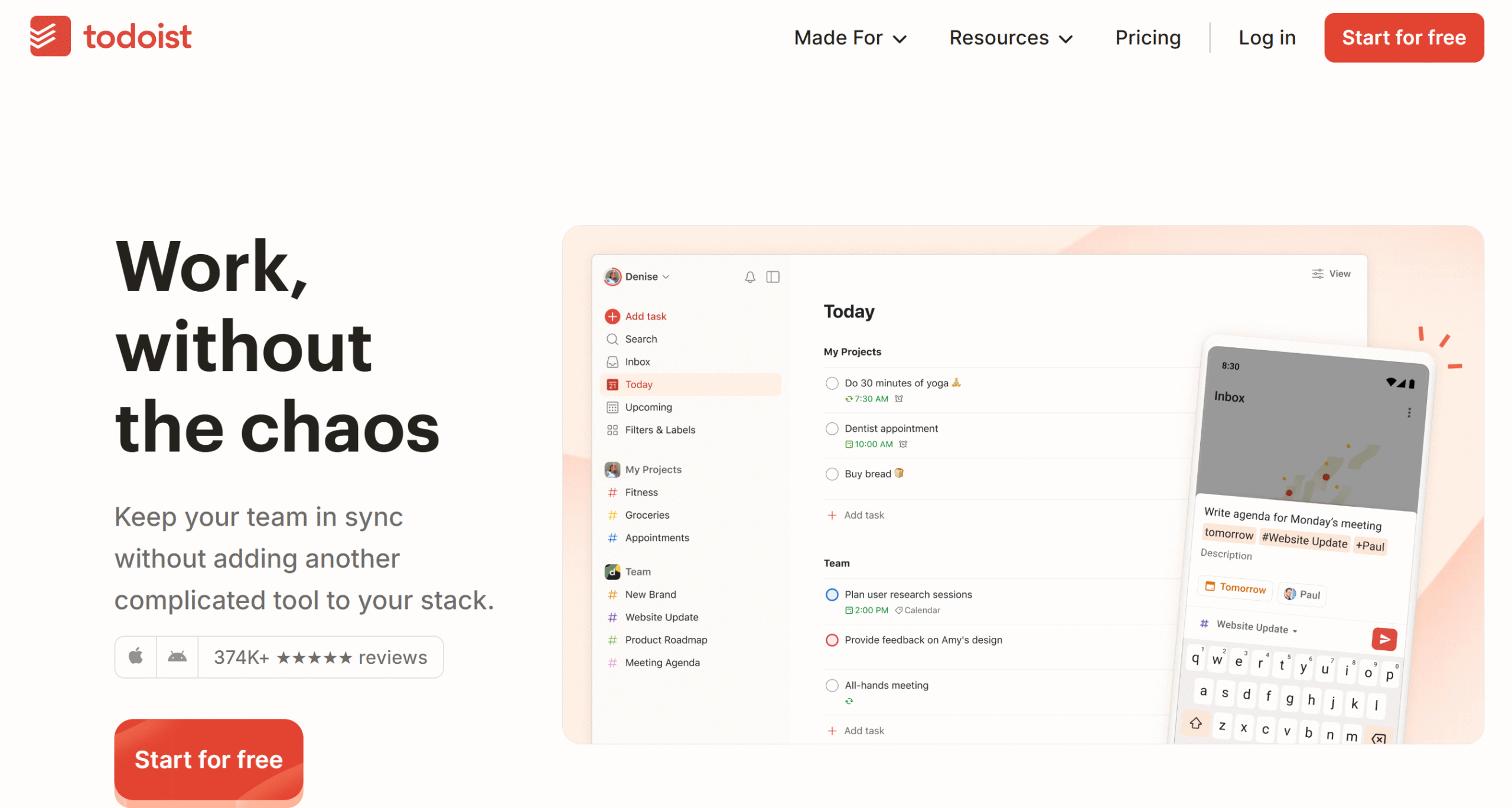Image resolution: width=1512 pixels, height=808 pixels.
Task: Click the recurring icon under All-hands meeting
Action: 849,701
